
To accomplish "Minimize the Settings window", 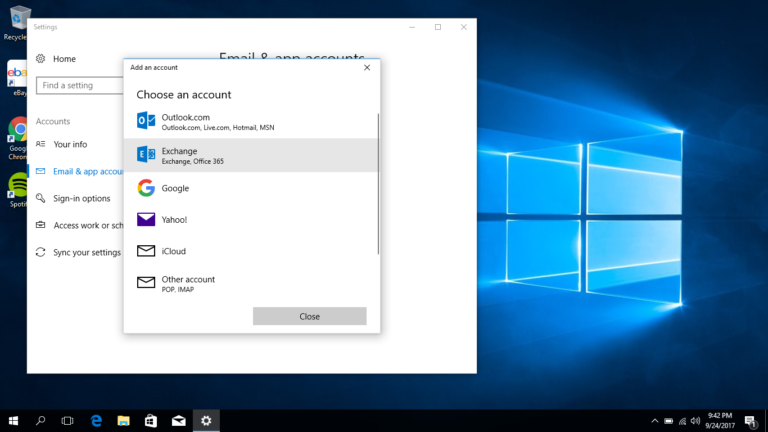I will tap(412, 27).
